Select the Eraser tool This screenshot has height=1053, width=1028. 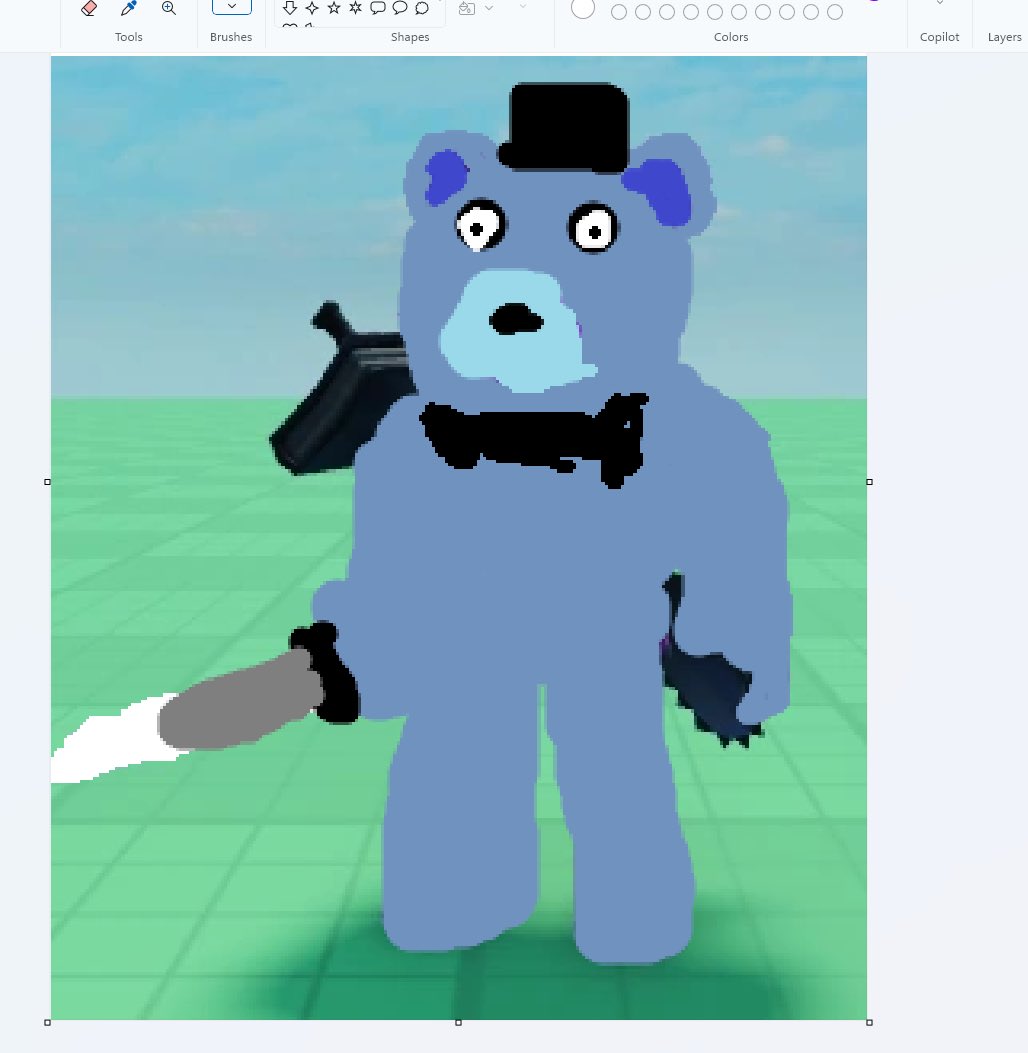tap(89, 8)
